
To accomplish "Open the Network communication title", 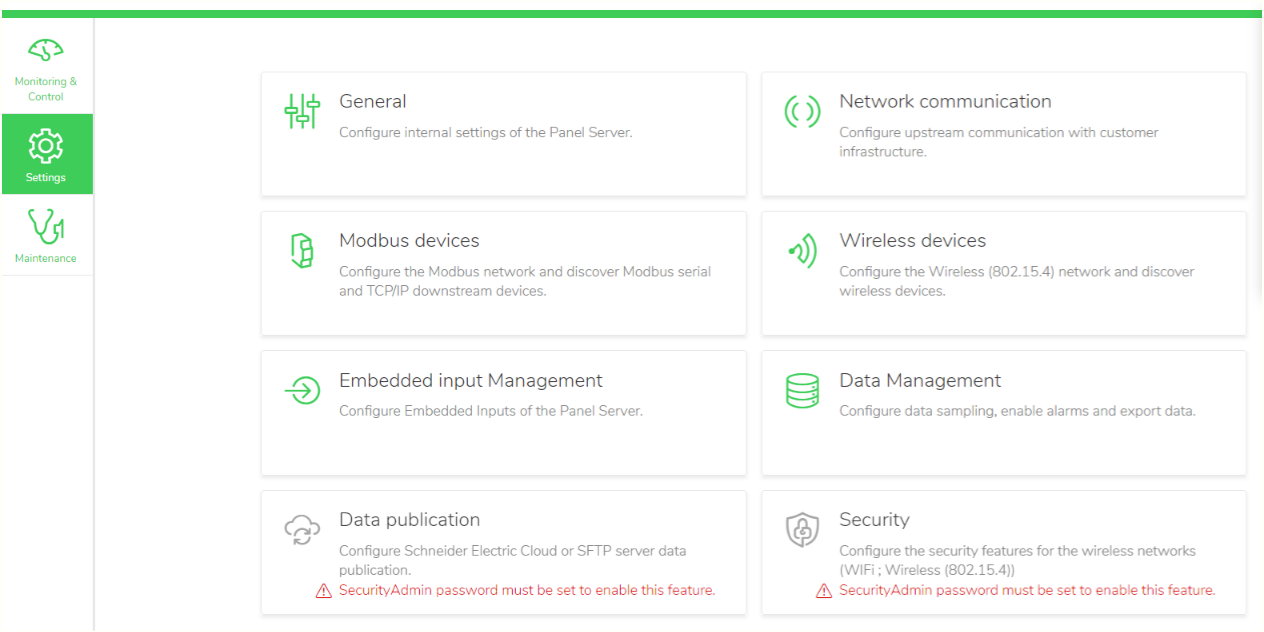I will 945,101.
